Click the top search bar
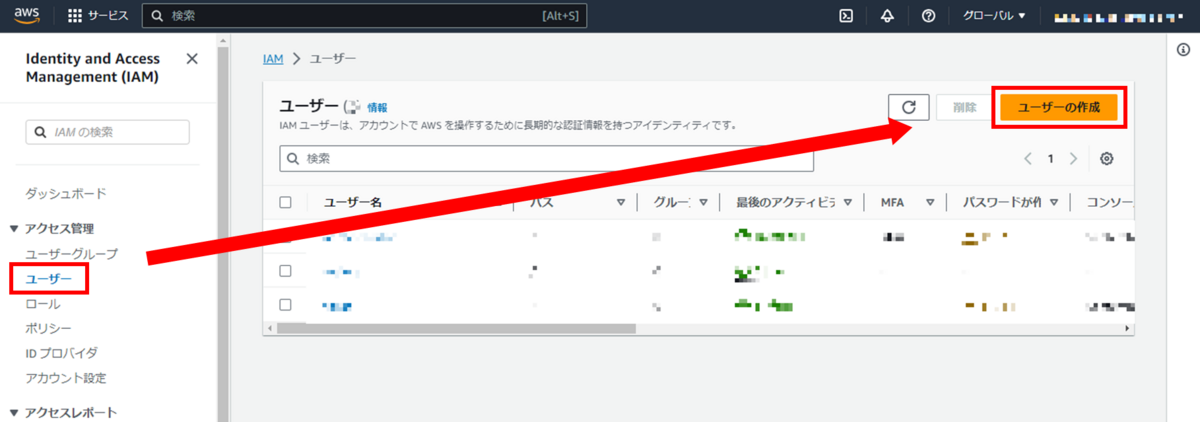Image resolution: width=1200 pixels, height=422 pixels. pos(364,16)
